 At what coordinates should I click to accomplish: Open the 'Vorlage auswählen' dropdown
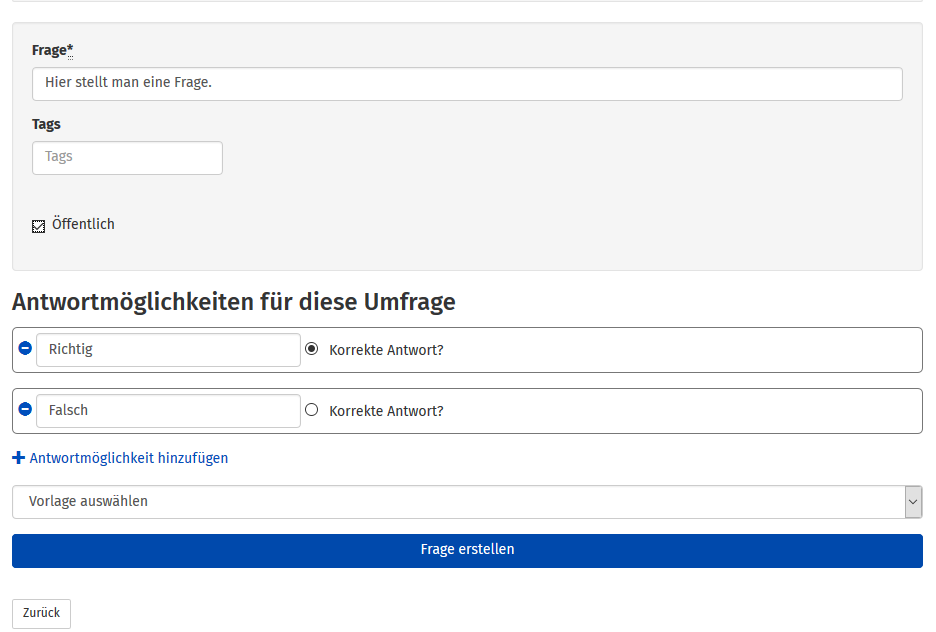(x=457, y=502)
